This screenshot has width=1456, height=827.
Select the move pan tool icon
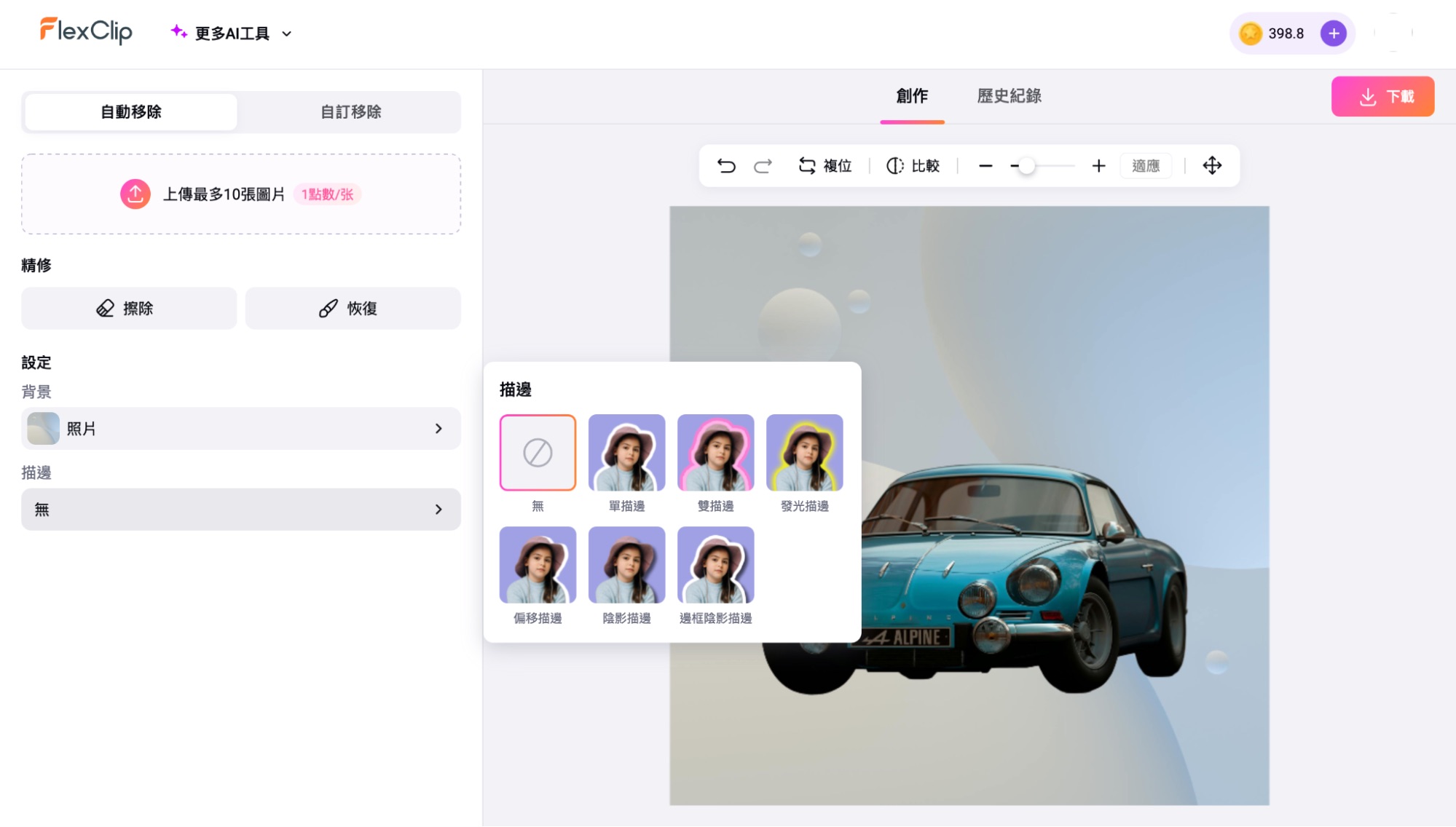[1212, 166]
